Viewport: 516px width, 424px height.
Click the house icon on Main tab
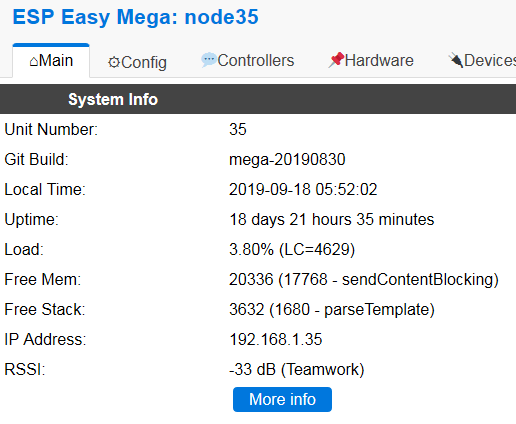pyautogui.click(x=34, y=62)
